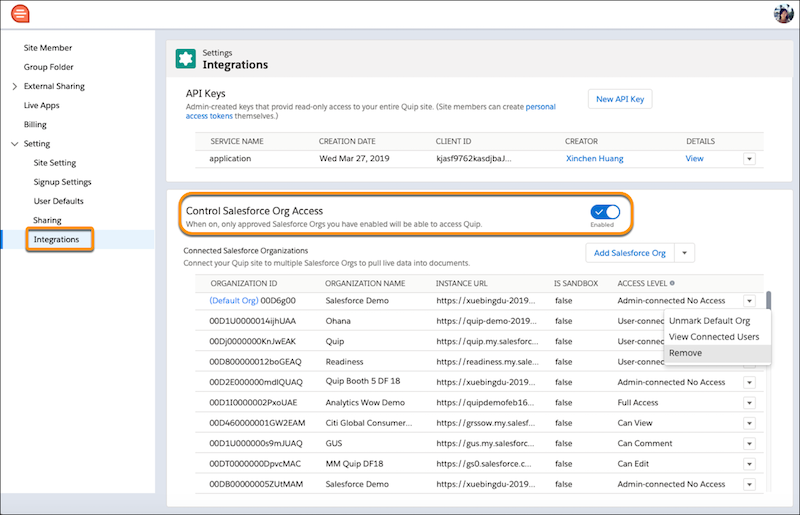Screen dimensions: 800x515
Task: Select View Connected Users menu item
Action: pos(714,337)
